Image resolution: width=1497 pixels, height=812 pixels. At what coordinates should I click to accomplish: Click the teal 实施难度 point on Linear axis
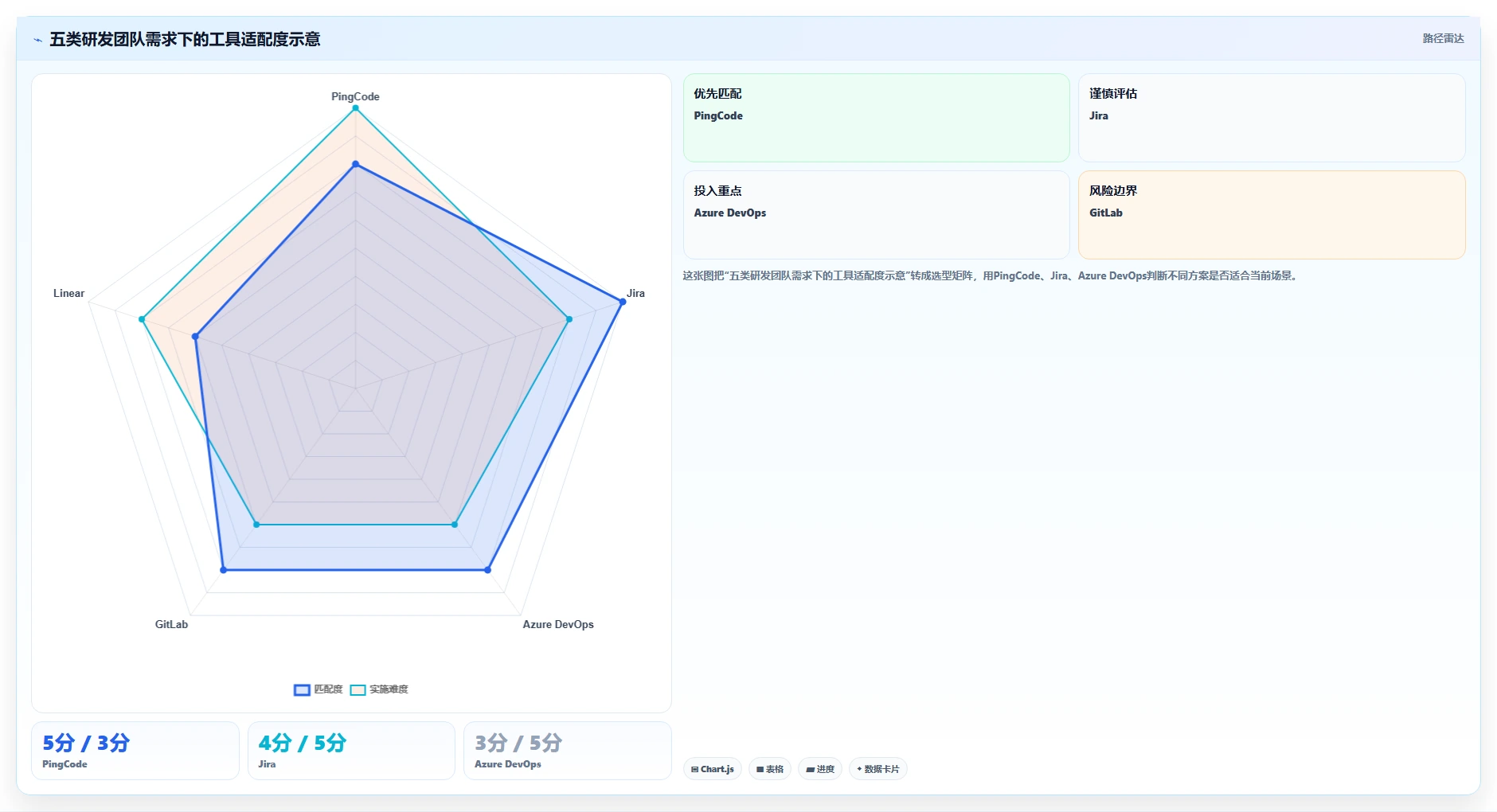tap(142, 319)
